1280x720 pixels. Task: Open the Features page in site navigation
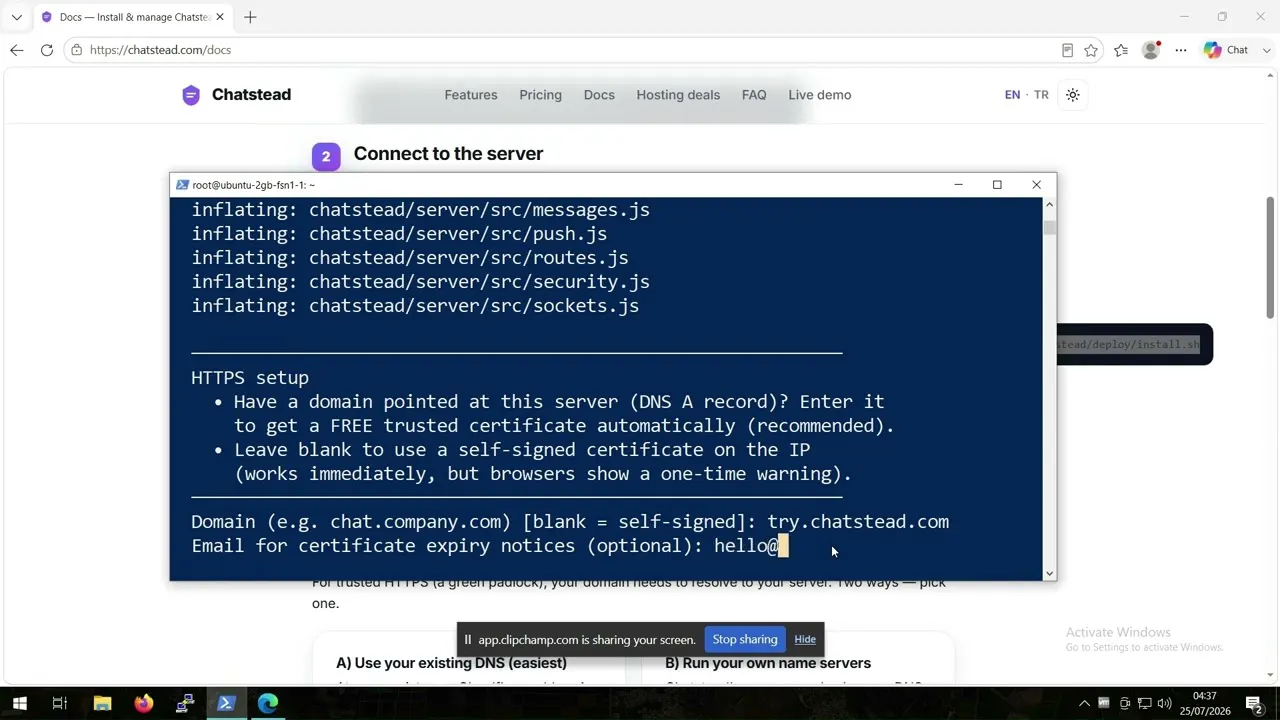[x=471, y=95]
